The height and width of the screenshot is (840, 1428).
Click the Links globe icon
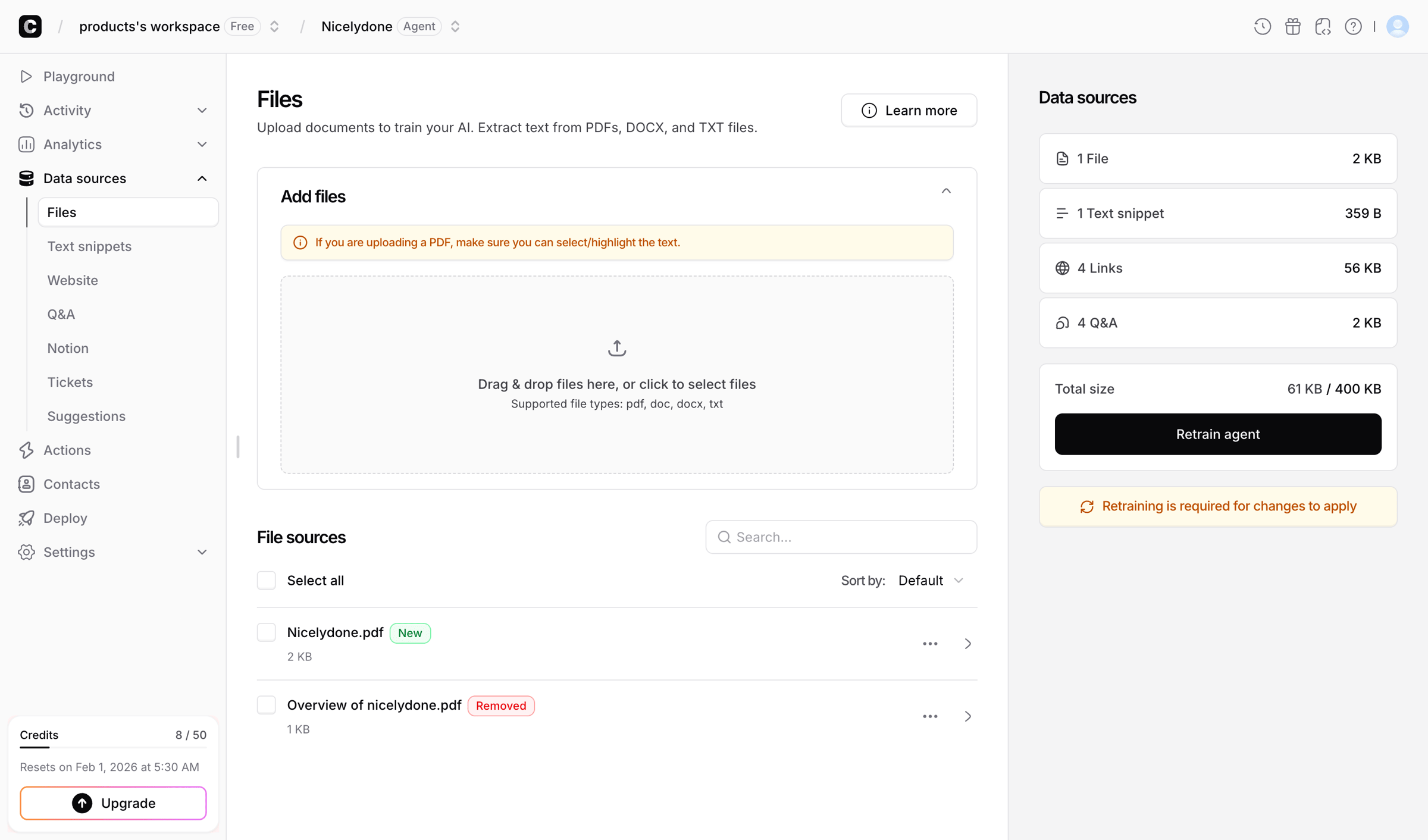(1062, 268)
